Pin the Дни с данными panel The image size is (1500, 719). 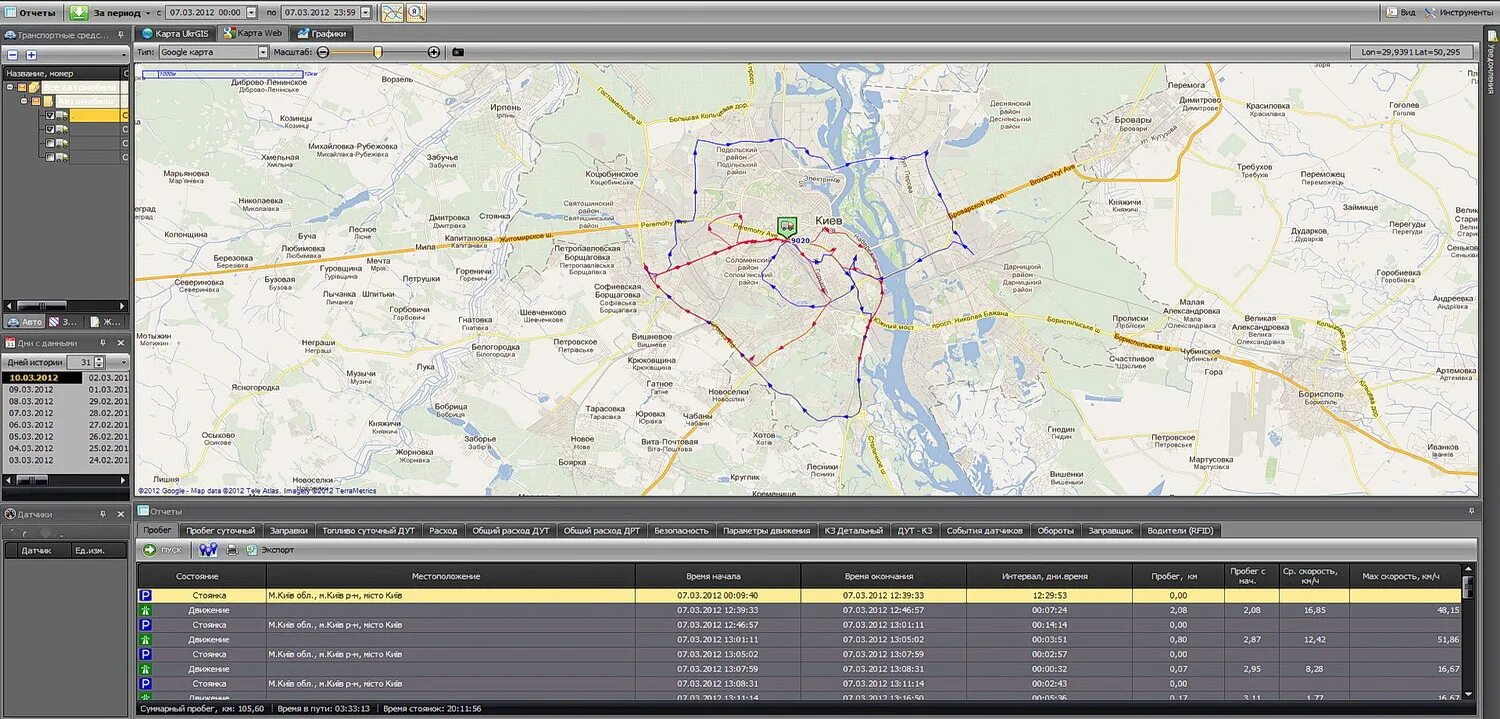pos(104,343)
